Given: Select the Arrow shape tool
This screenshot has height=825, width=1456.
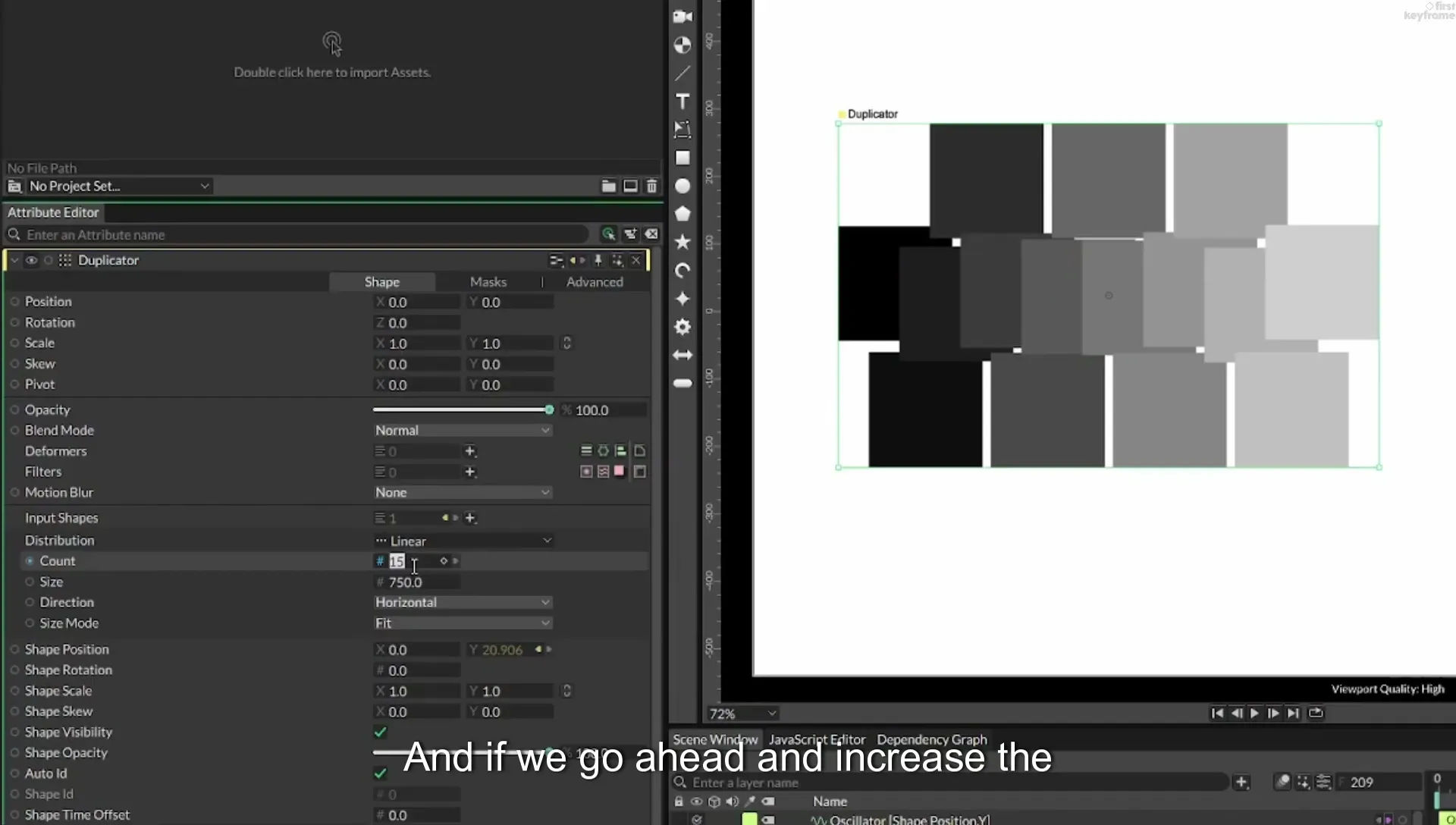Looking at the screenshot, I should pyautogui.click(x=682, y=355).
